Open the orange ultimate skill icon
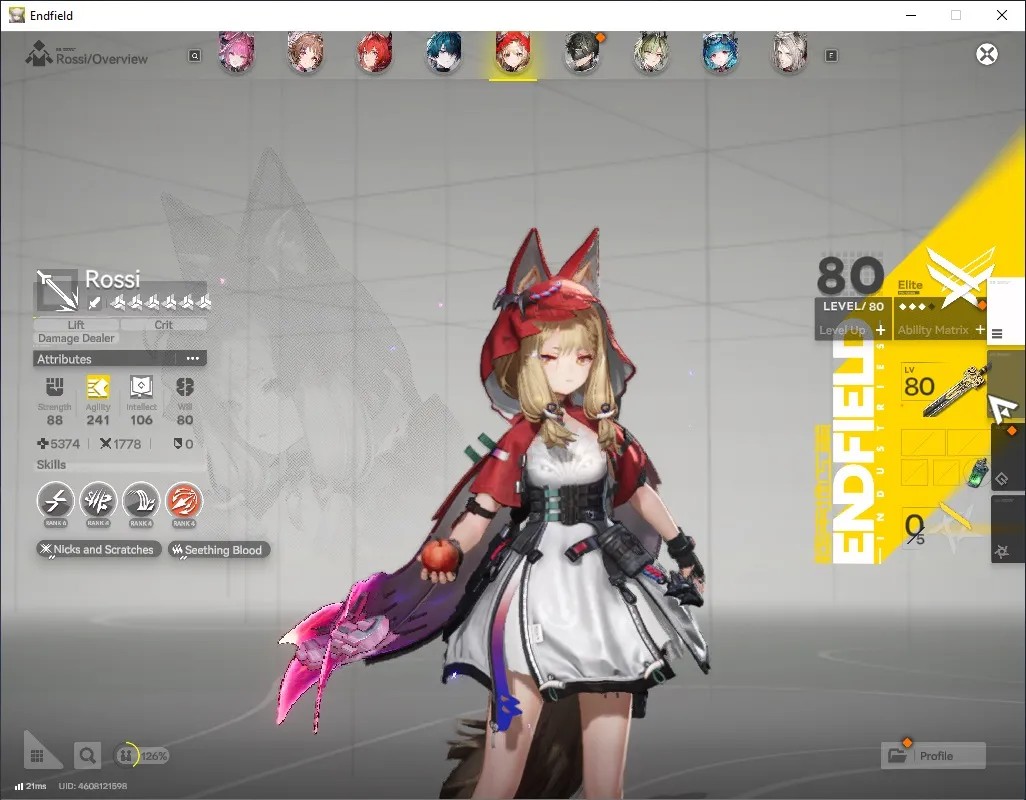This screenshot has height=800, width=1026. click(x=184, y=501)
